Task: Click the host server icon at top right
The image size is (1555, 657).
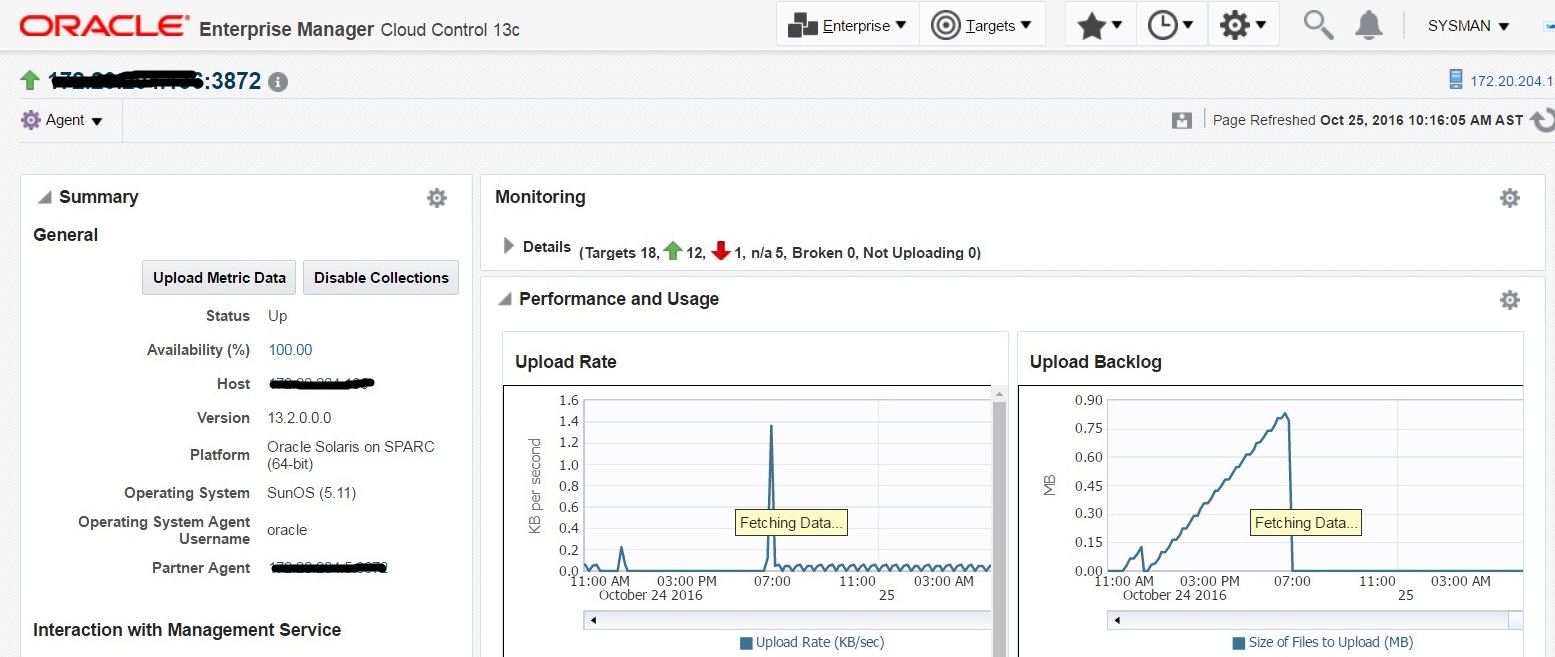Action: 1456,79
